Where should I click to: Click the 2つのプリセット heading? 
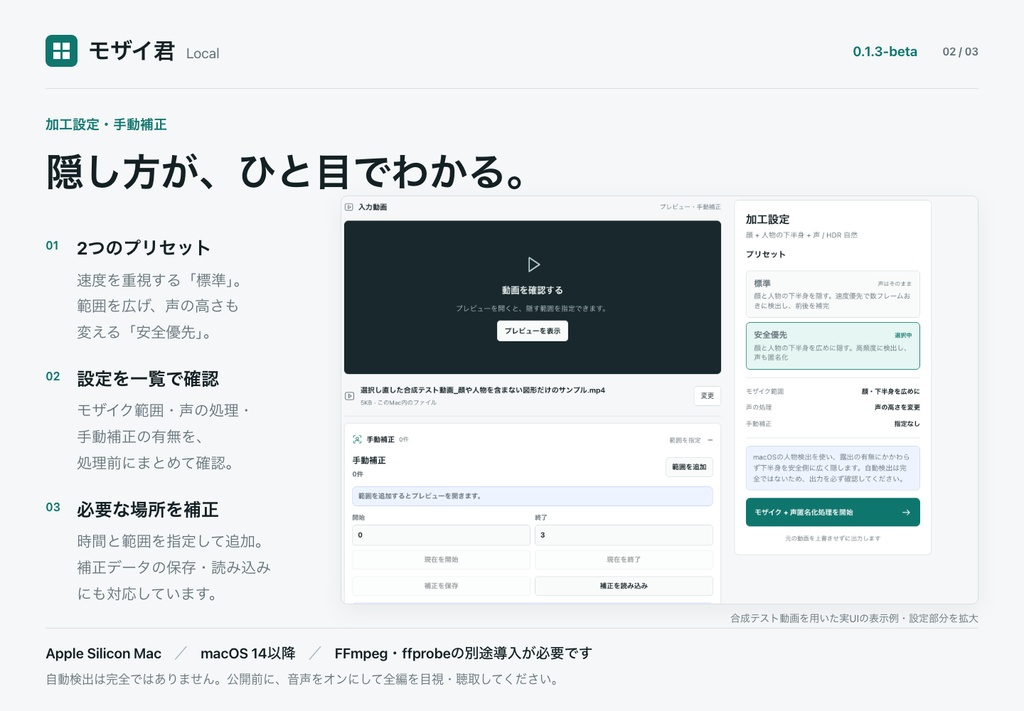(144, 248)
